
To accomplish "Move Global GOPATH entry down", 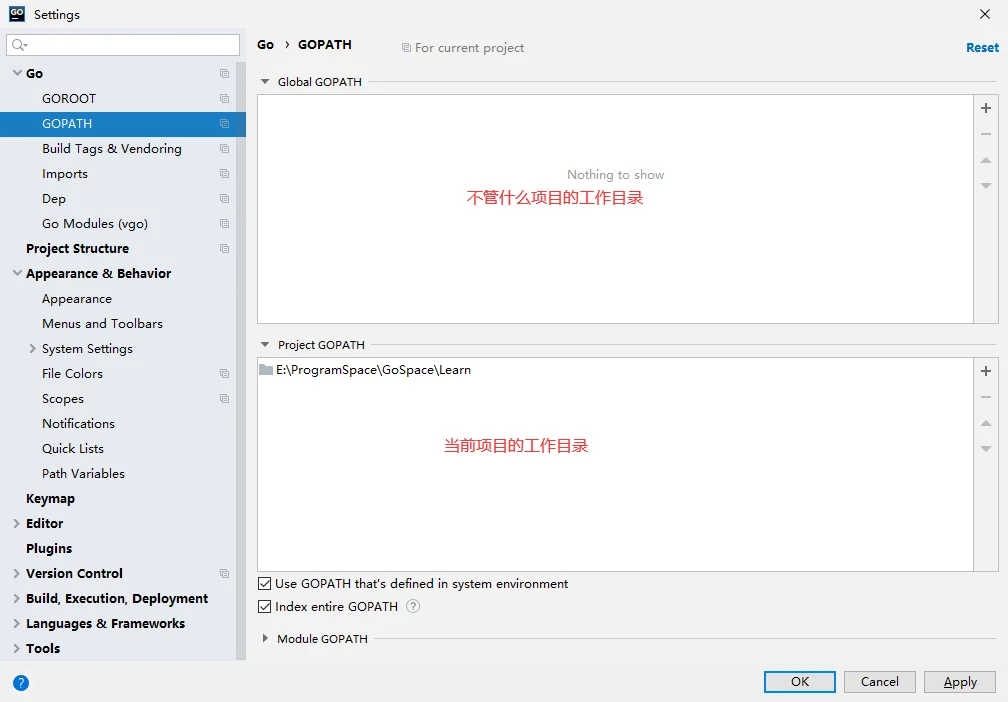I will click(x=986, y=185).
